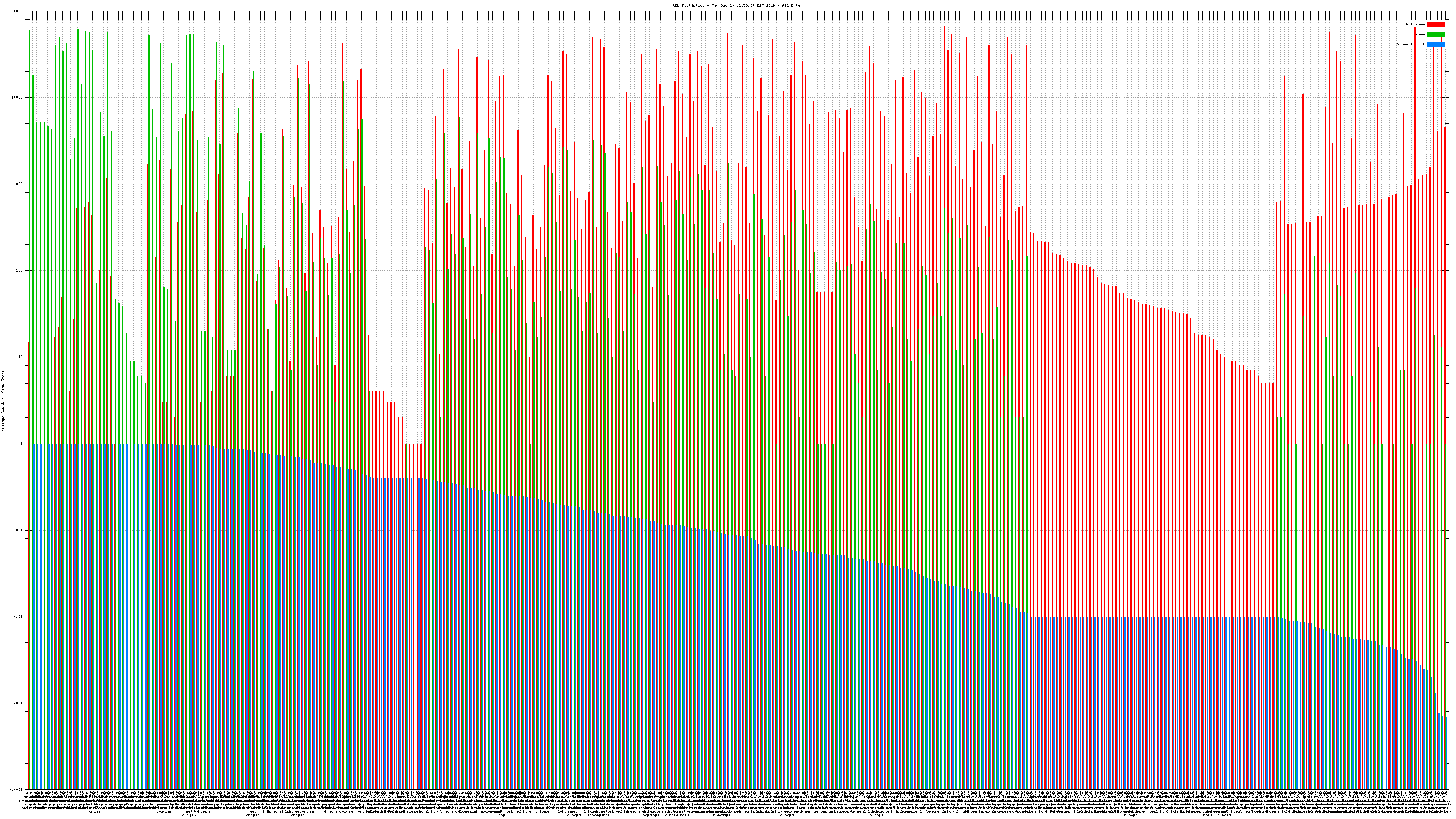Click the 0.001 y-axis tick label
Viewport: 1456px width, 819px height.
(18, 703)
